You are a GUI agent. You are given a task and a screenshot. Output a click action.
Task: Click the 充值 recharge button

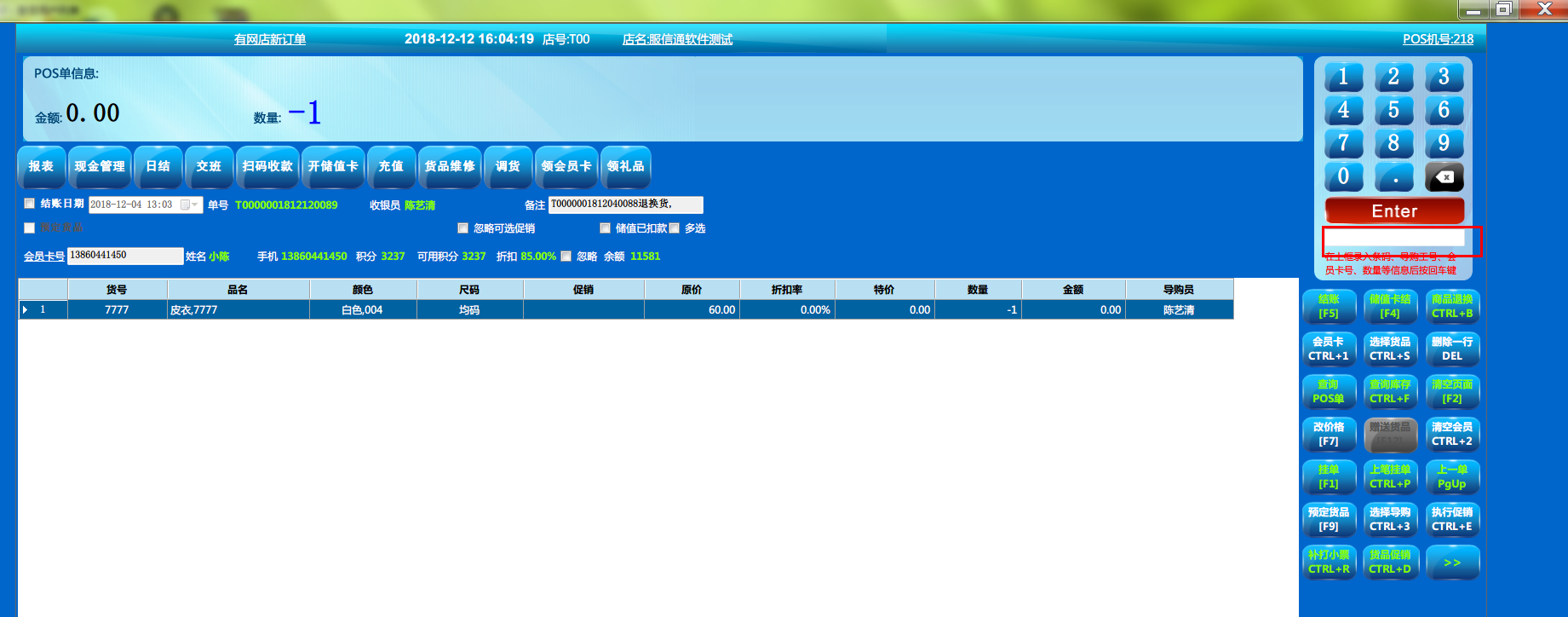tap(391, 166)
